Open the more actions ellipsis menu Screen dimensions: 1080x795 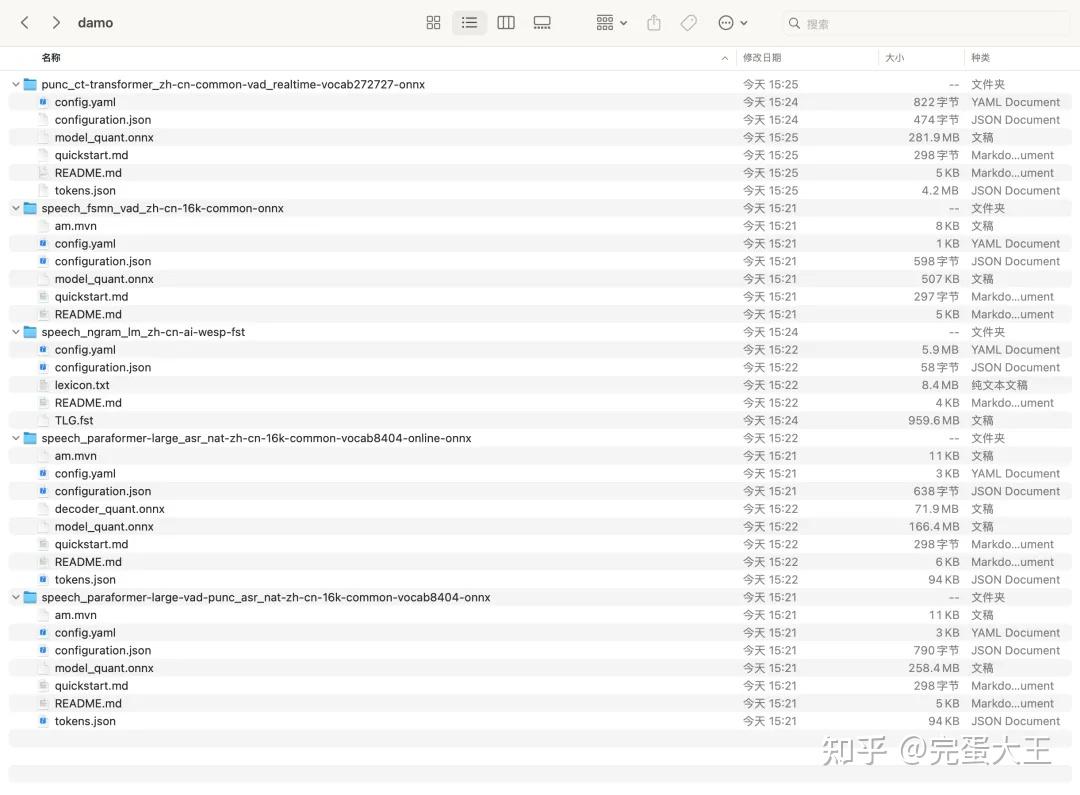coord(727,22)
